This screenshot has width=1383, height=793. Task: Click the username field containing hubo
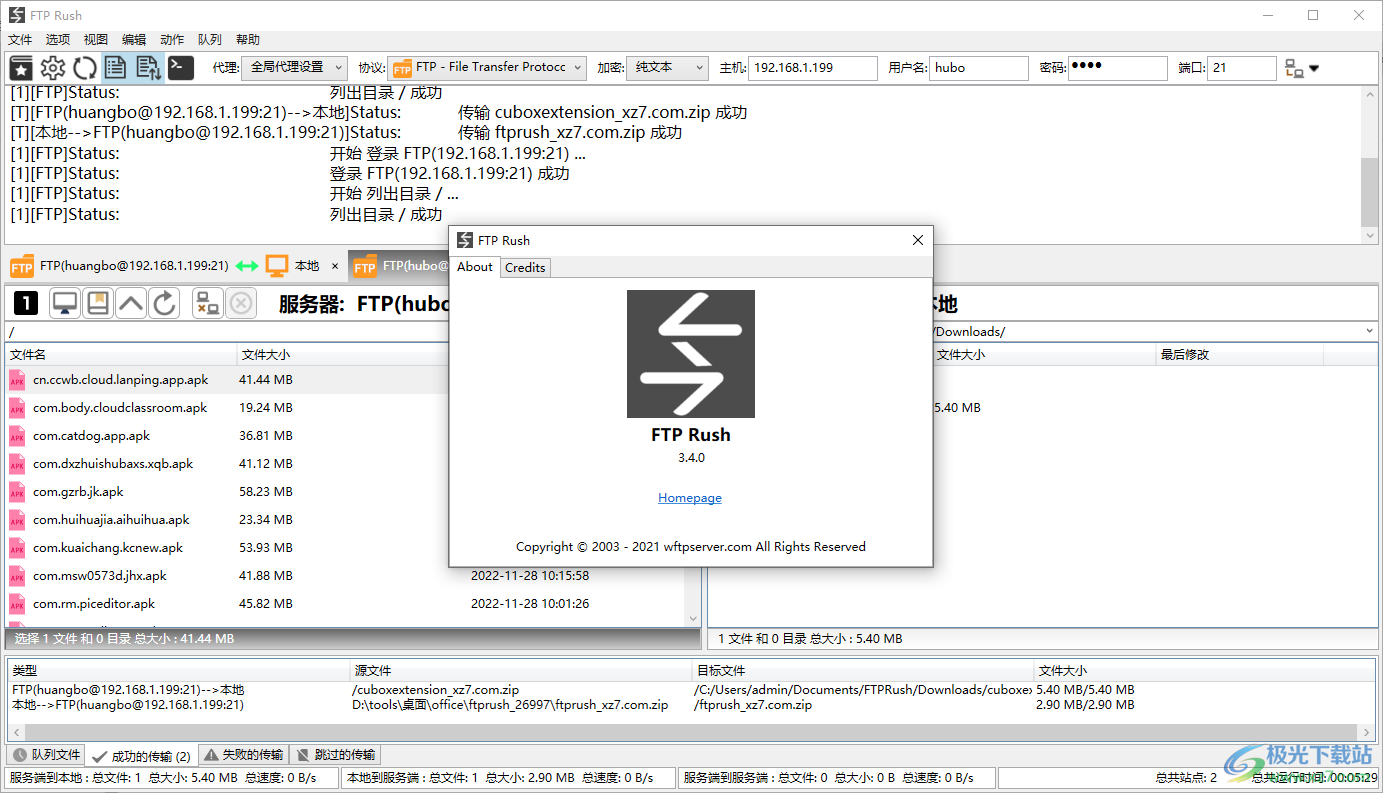click(979, 68)
